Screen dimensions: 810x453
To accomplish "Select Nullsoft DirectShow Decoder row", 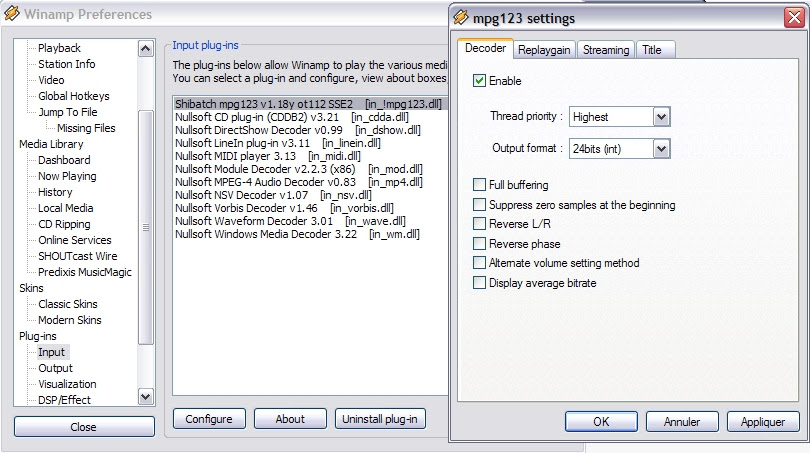I will (298, 130).
